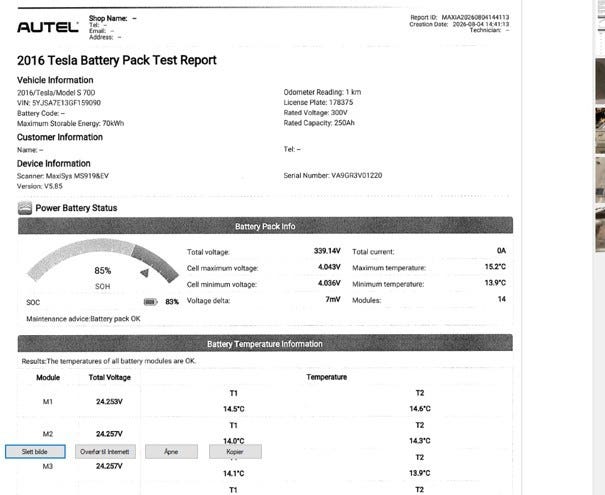605x495 pixels.
Task: Click M2 T2 temperature '14.3°C'
Action: (x=420, y=441)
